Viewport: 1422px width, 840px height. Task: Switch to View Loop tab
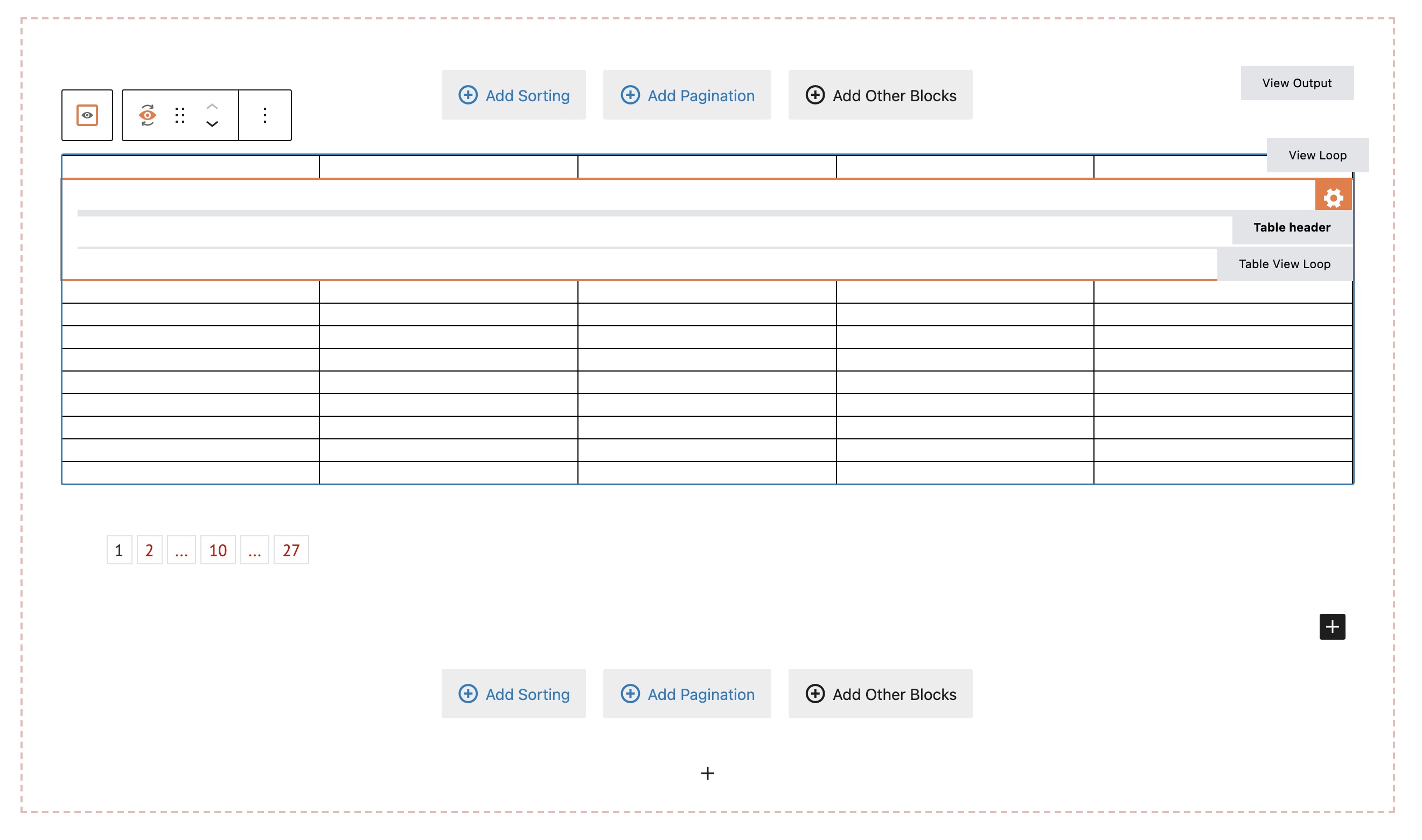[1318, 155]
